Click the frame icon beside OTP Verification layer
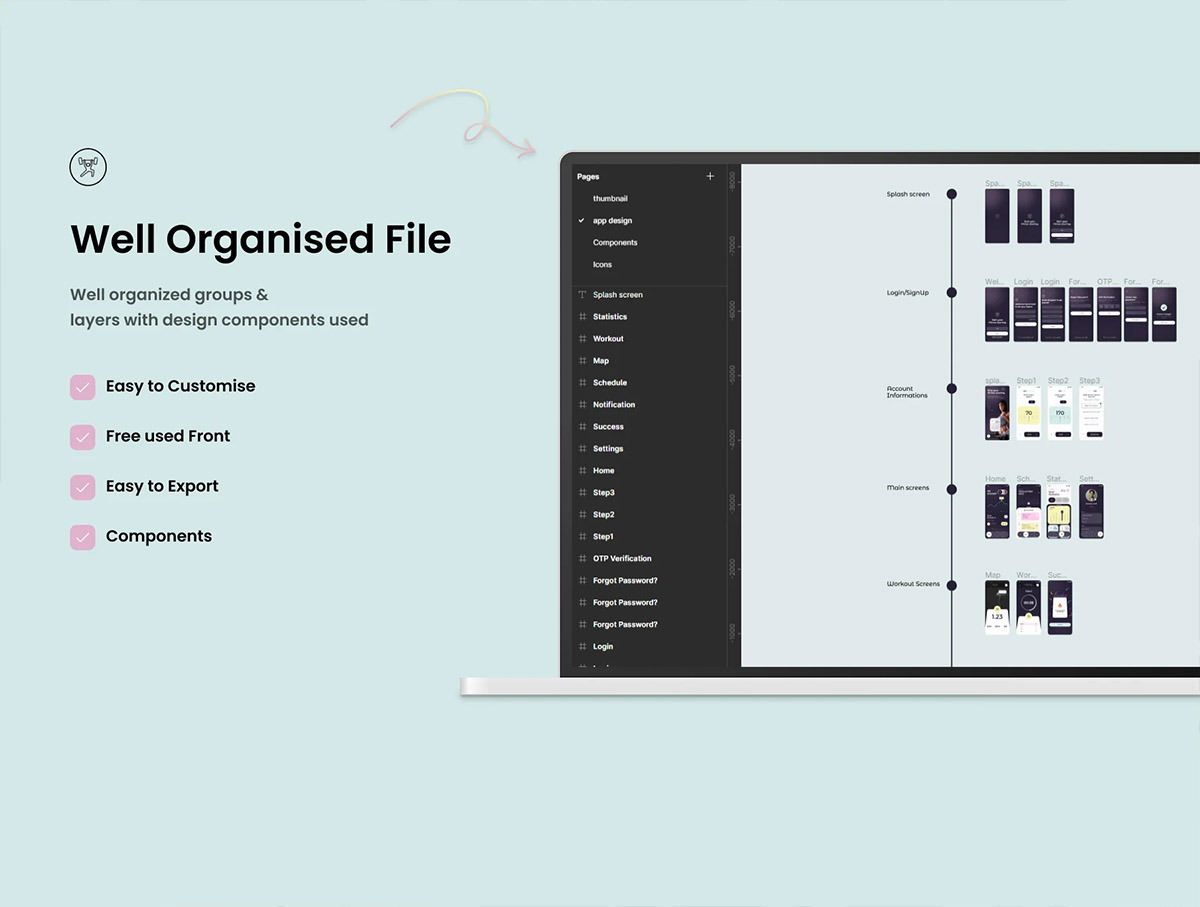The height and width of the screenshot is (907, 1200). click(x=582, y=559)
